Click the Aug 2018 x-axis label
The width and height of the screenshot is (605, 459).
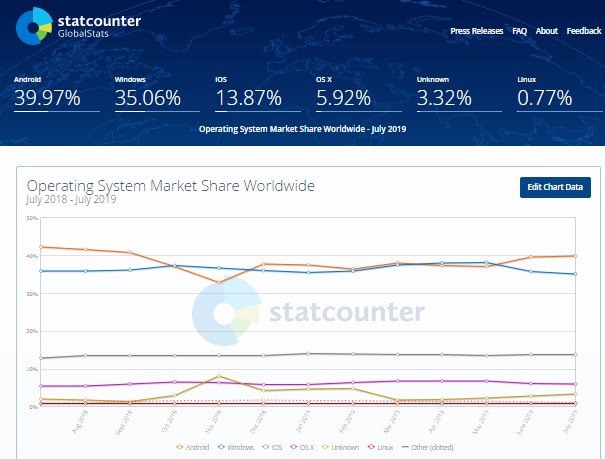(81, 422)
